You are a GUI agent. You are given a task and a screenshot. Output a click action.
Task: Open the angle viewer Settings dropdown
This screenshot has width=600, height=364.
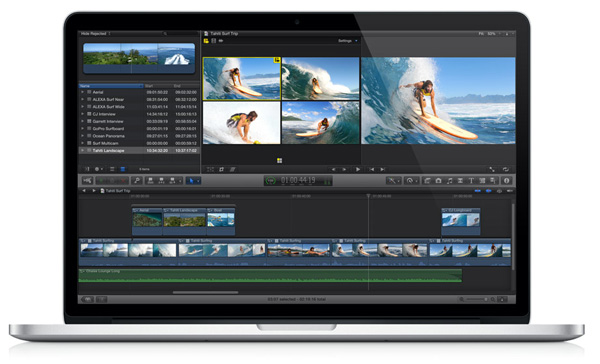[x=347, y=41]
